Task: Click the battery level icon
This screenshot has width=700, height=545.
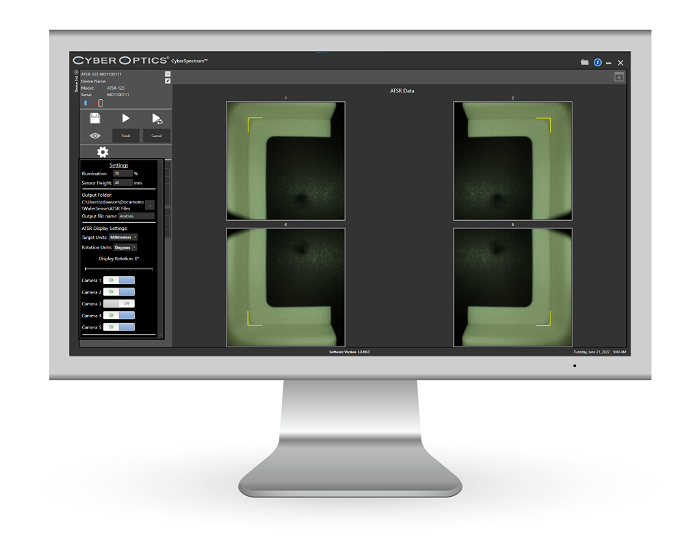Action: 99,101
